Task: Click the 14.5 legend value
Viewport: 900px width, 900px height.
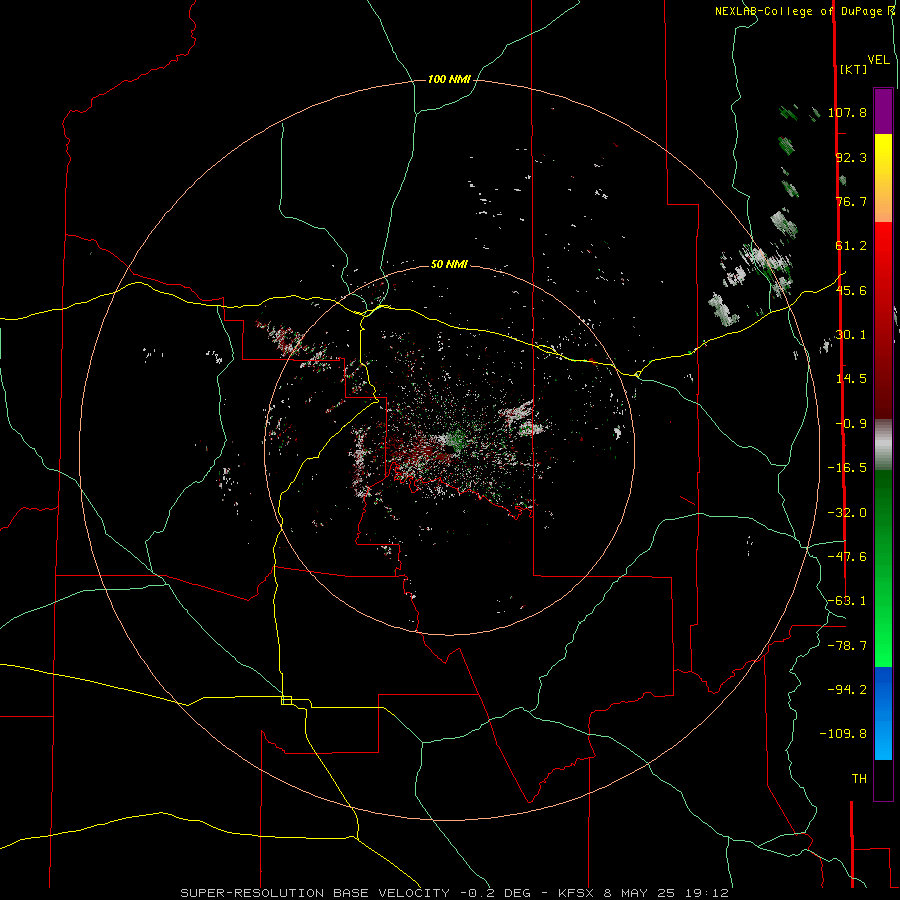Action: 851,379
